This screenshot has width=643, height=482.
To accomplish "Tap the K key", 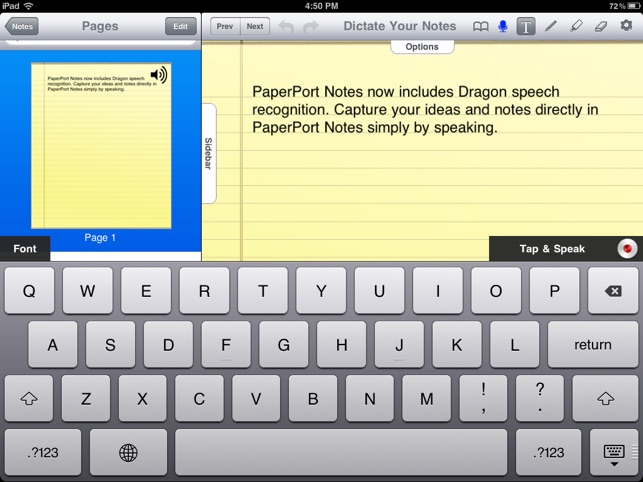I will pos(457,345).
